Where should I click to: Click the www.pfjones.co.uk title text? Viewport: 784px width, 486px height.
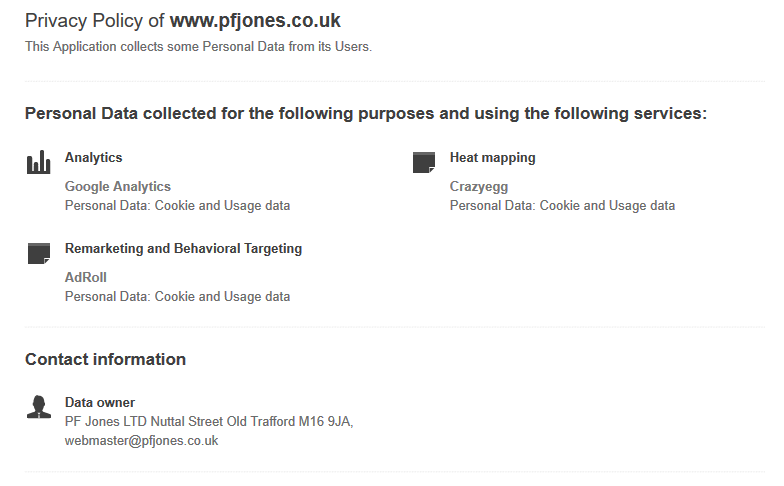pyautogui.click(x=255, y=20)
